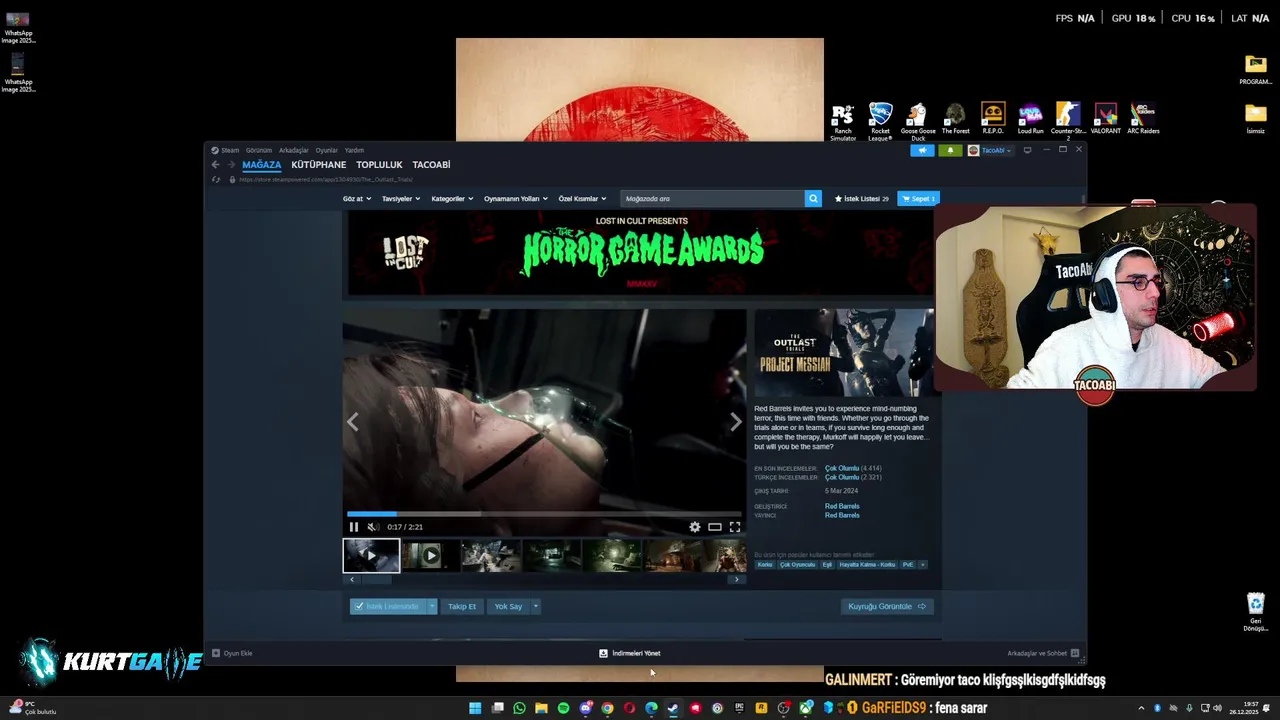Click the Horror Game Awards banner

[641, 253]
